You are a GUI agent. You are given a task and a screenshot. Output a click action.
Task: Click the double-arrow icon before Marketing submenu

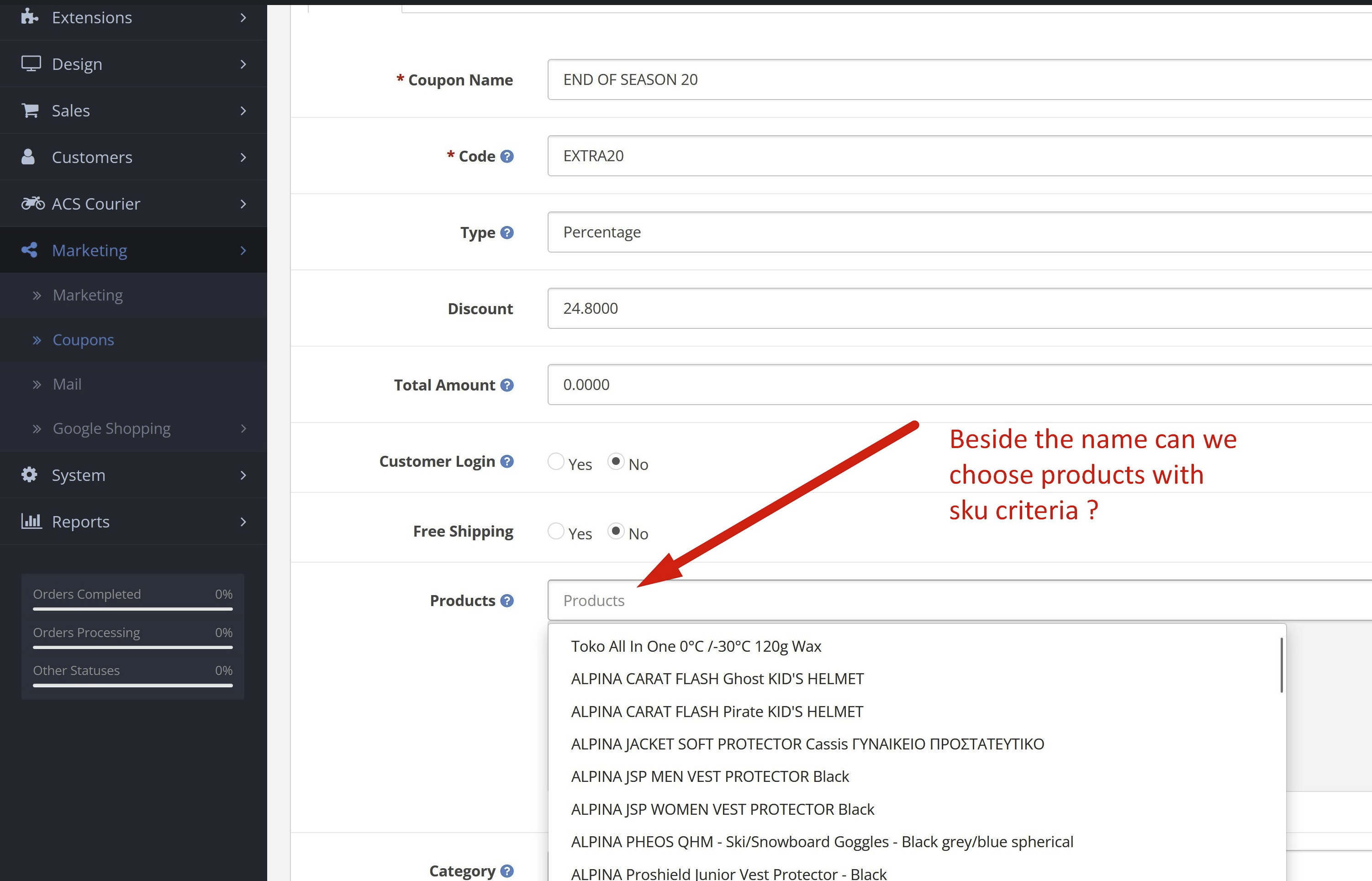coord(37,296)
